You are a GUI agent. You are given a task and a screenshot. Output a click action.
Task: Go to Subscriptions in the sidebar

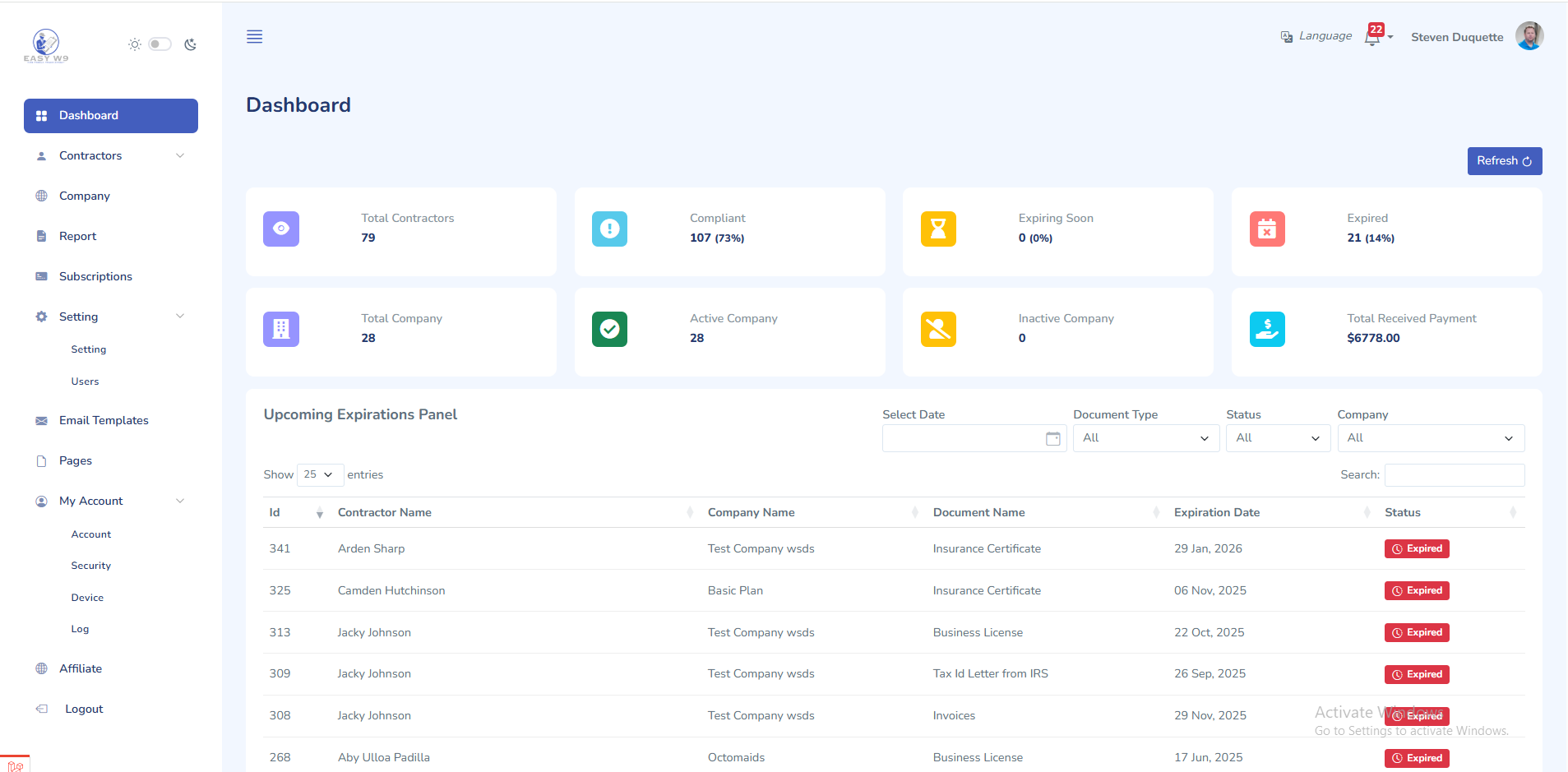(x=95, y=277)
